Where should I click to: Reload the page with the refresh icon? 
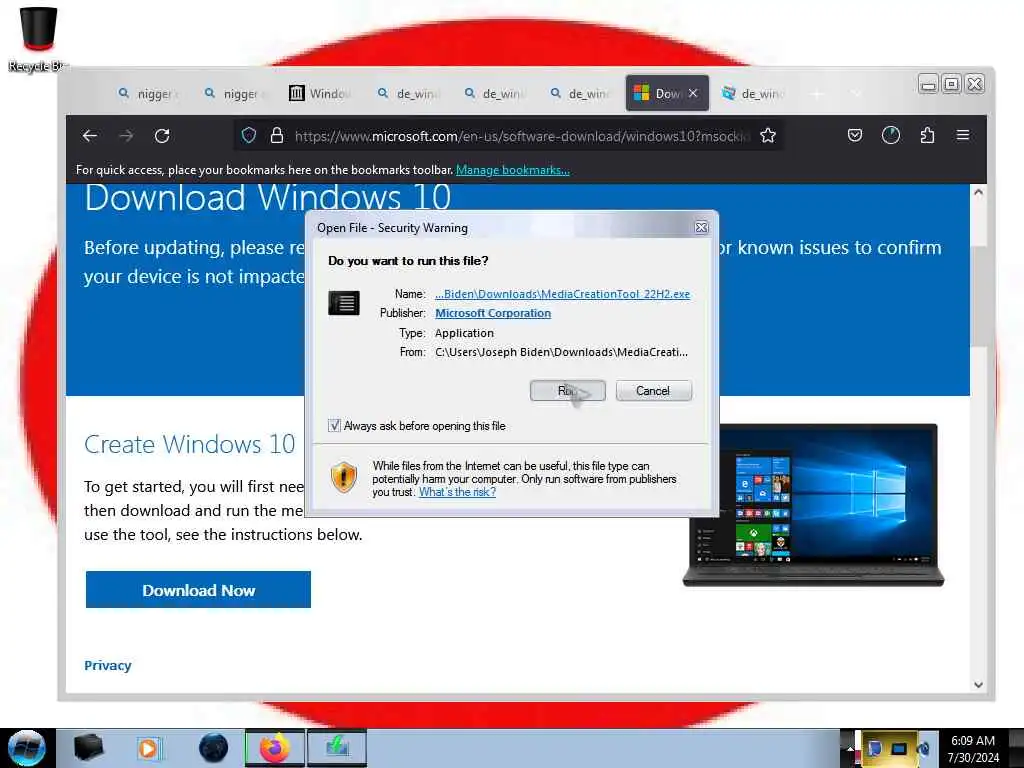coord(162,136)
